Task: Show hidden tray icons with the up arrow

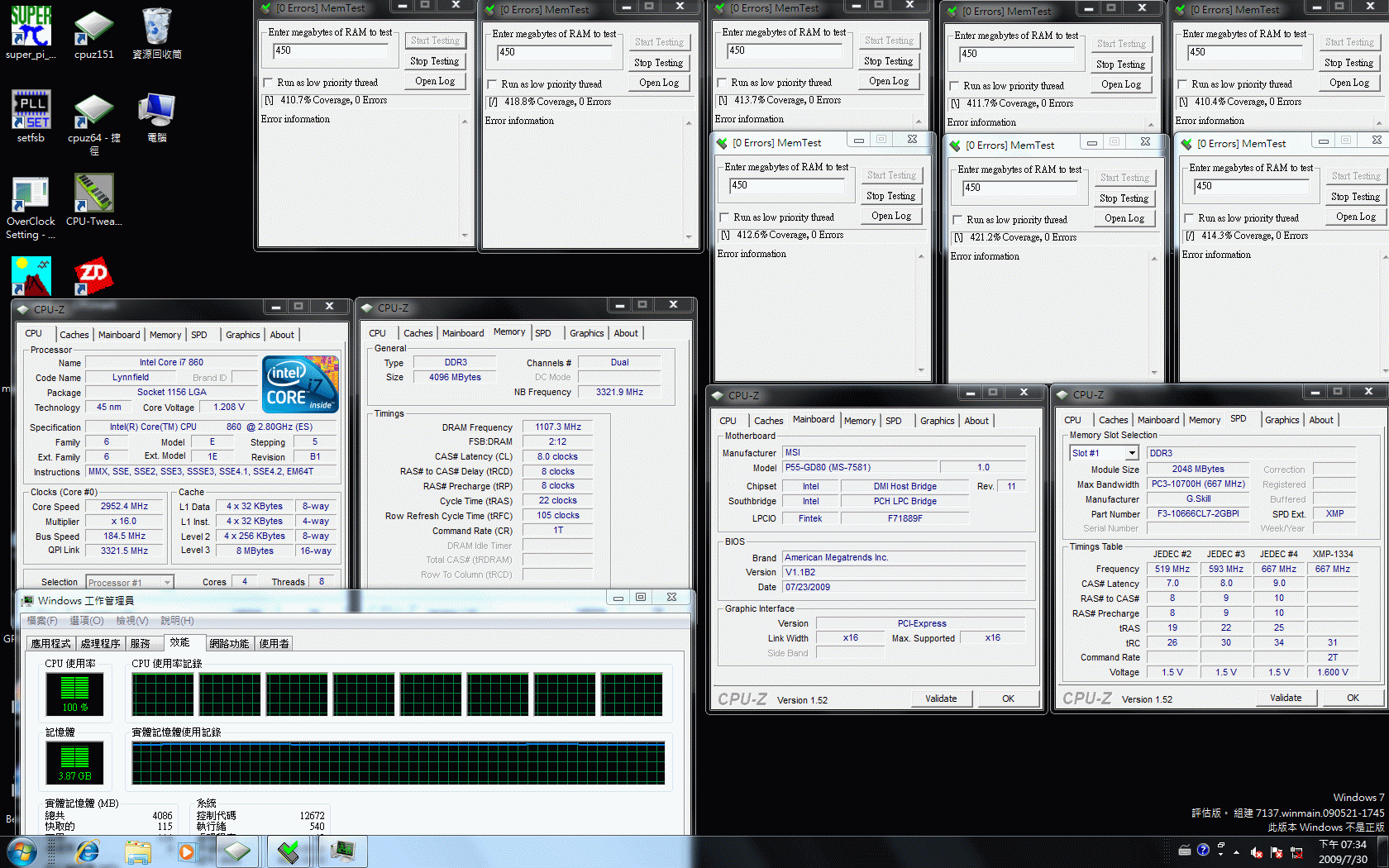Action: tap(1236, 852)
